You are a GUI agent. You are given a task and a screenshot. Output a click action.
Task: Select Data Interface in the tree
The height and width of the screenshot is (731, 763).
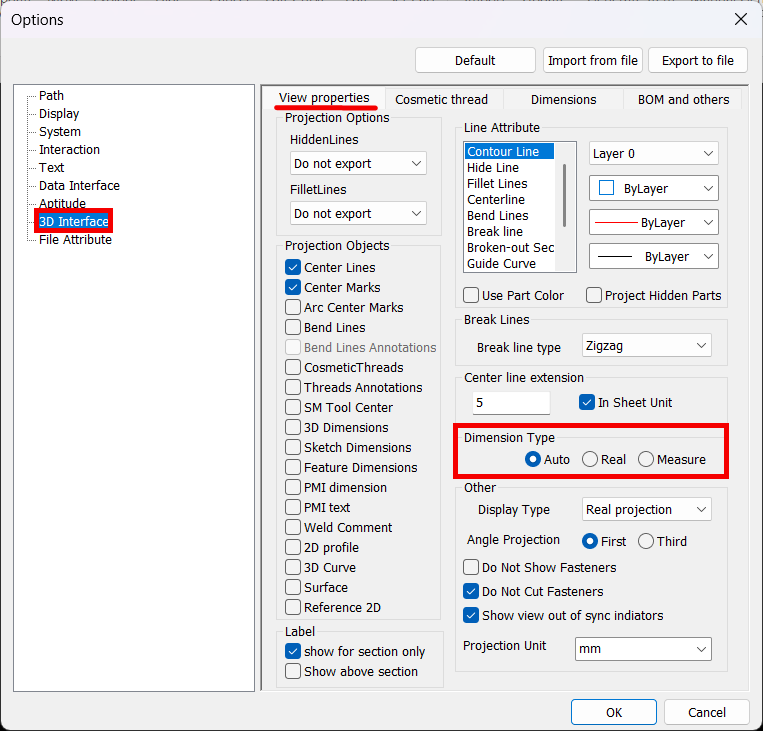click(79, 185)
